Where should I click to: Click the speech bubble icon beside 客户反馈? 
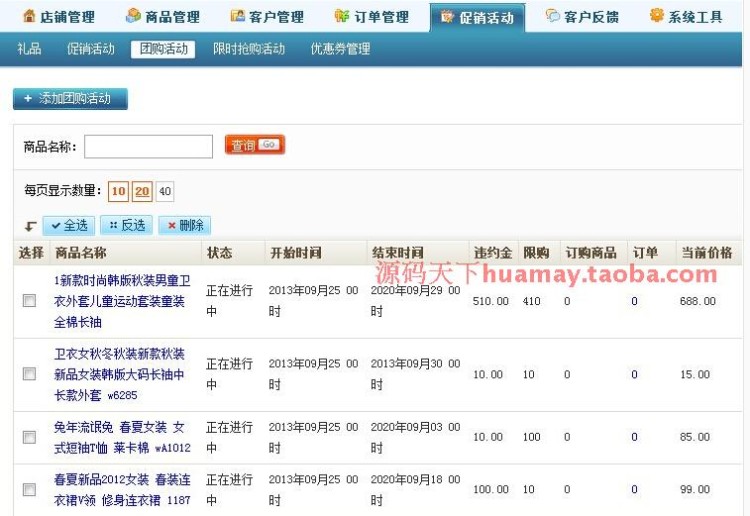pos(552,16)
